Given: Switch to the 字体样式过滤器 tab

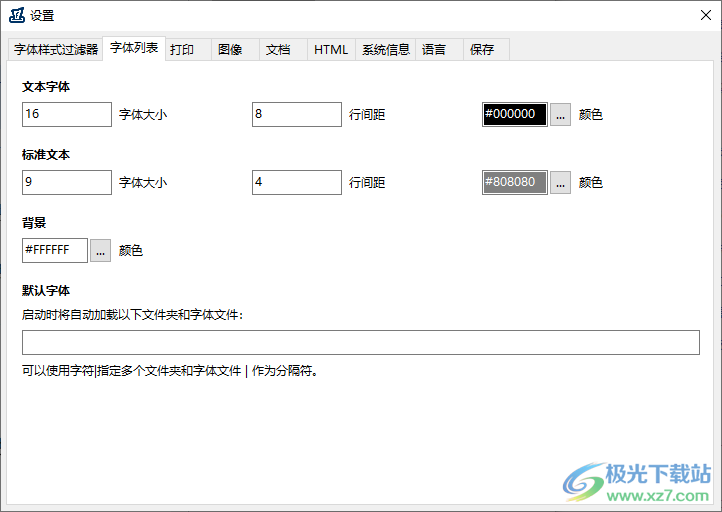Looking at the screenshot, I should click(55, 49).
